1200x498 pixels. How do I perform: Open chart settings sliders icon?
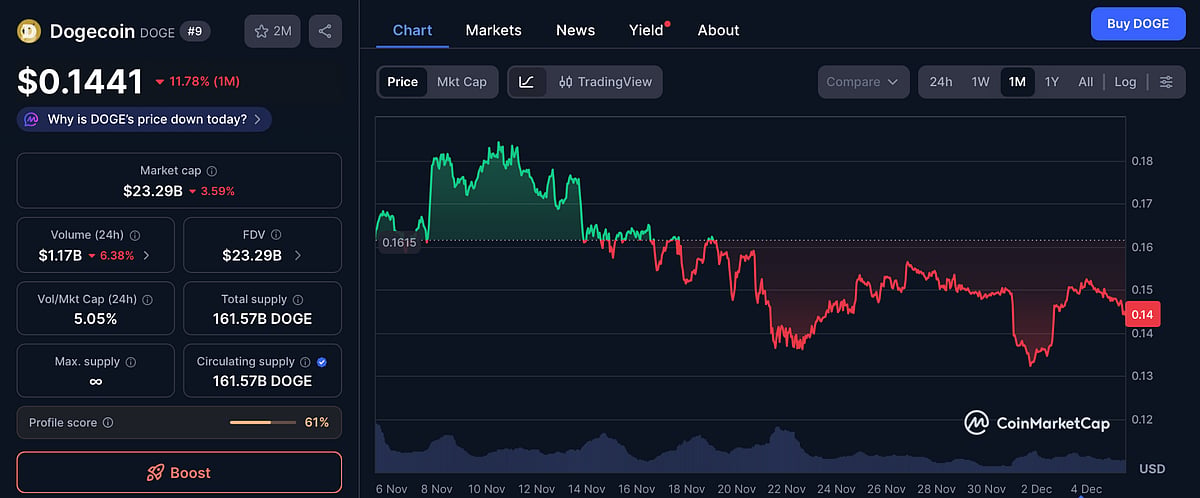click(1166, 82)
